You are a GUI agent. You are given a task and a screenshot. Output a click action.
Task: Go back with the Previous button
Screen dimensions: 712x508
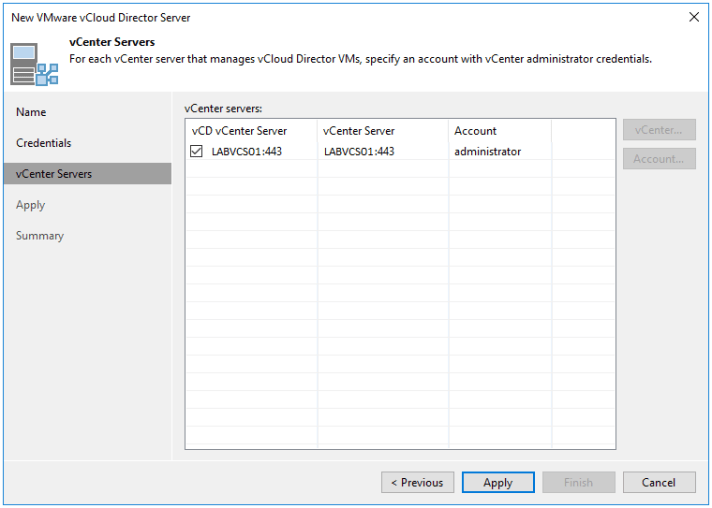click(417, 483)
